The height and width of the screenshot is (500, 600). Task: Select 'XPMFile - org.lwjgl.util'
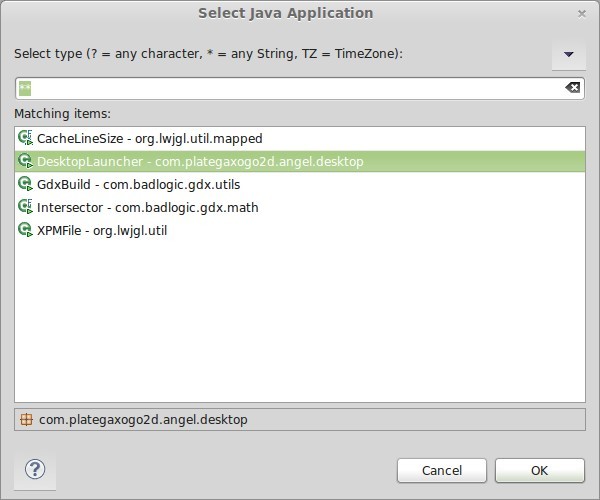[300, 230]
